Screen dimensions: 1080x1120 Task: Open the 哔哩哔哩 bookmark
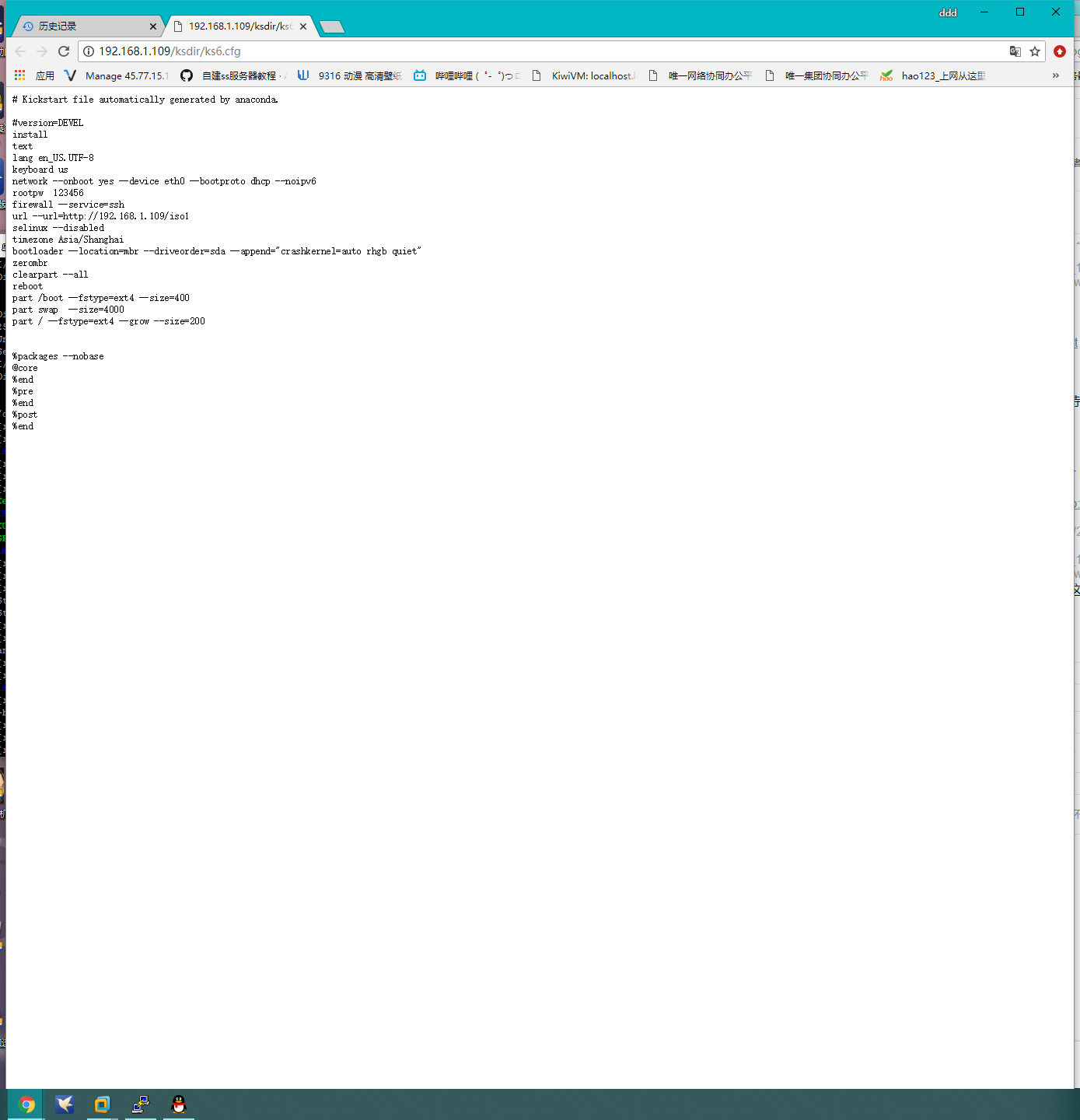tap(467, 75)
